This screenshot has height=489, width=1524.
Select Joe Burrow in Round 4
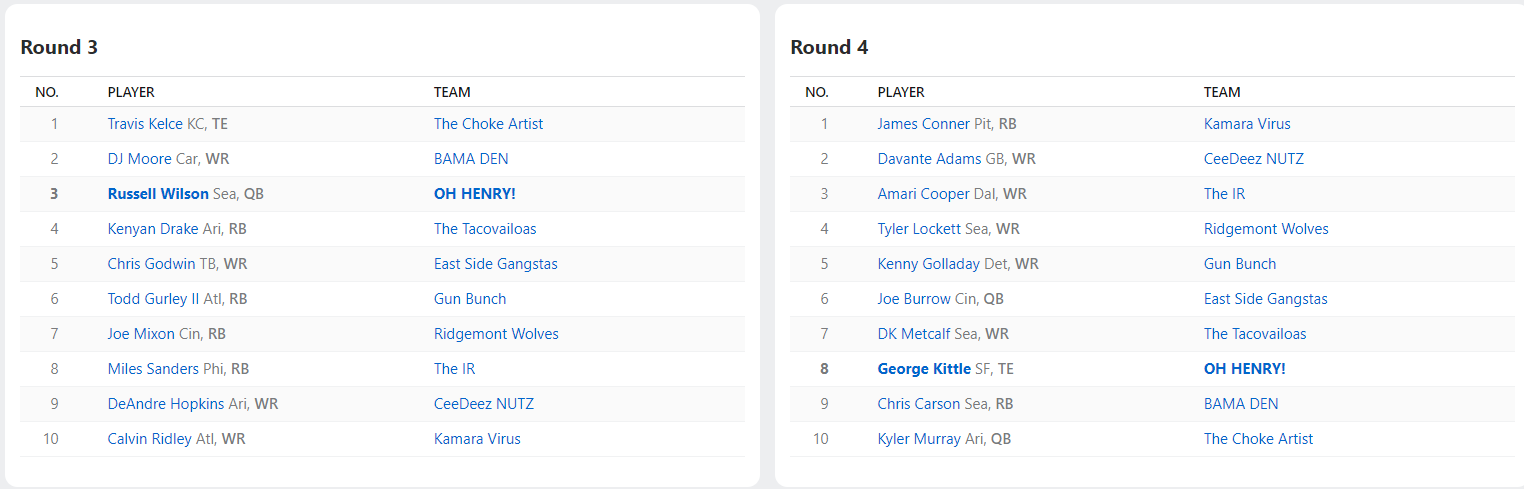pos(914,299)
